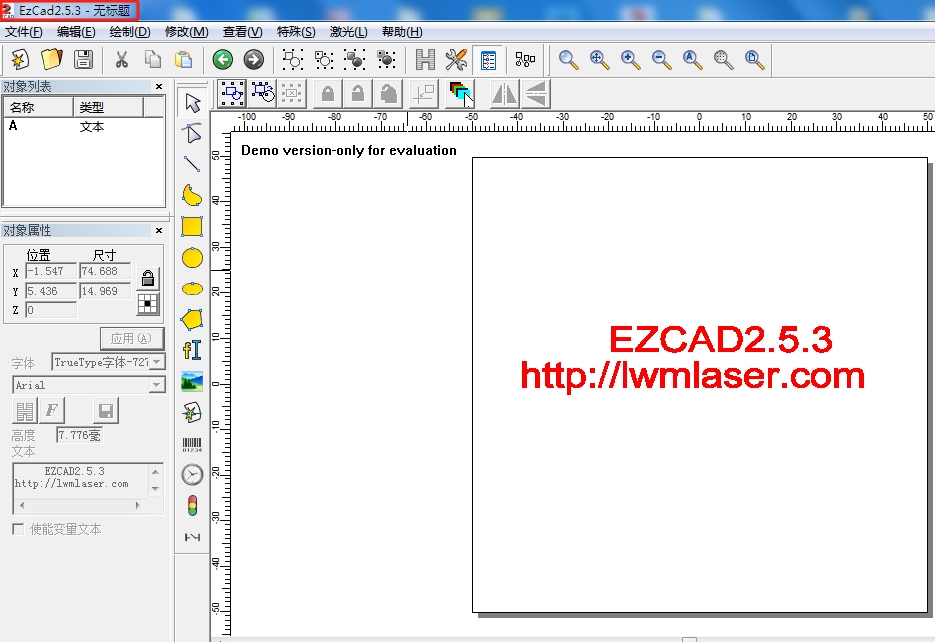Select the line drawing tool
Image resolution: width=935 pixels, height=642 pixels.
click(x=192, y=164)
